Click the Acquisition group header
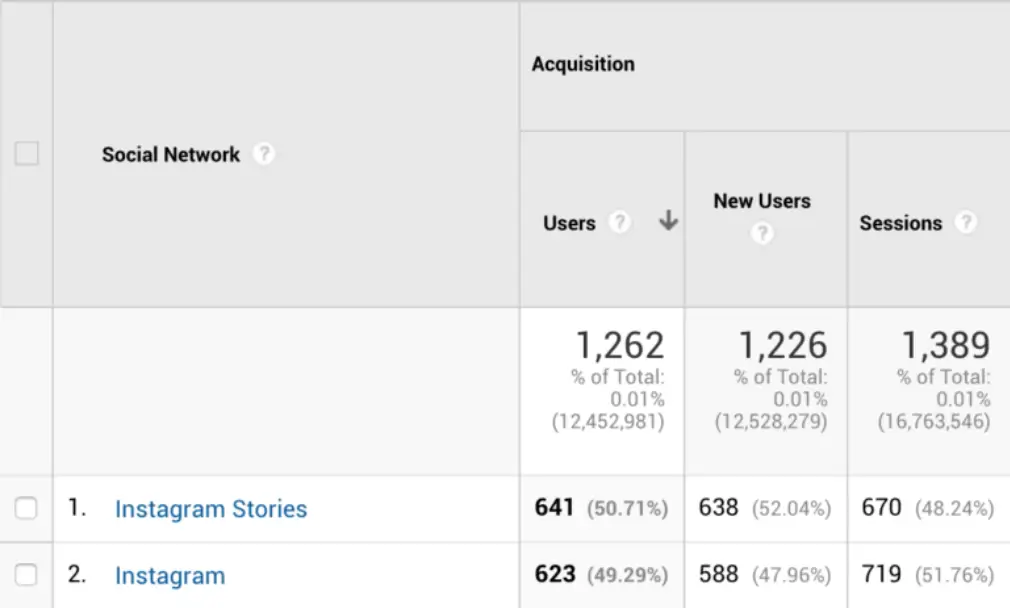Viewport: 1010px width, 608px height. tap(583, 64)
